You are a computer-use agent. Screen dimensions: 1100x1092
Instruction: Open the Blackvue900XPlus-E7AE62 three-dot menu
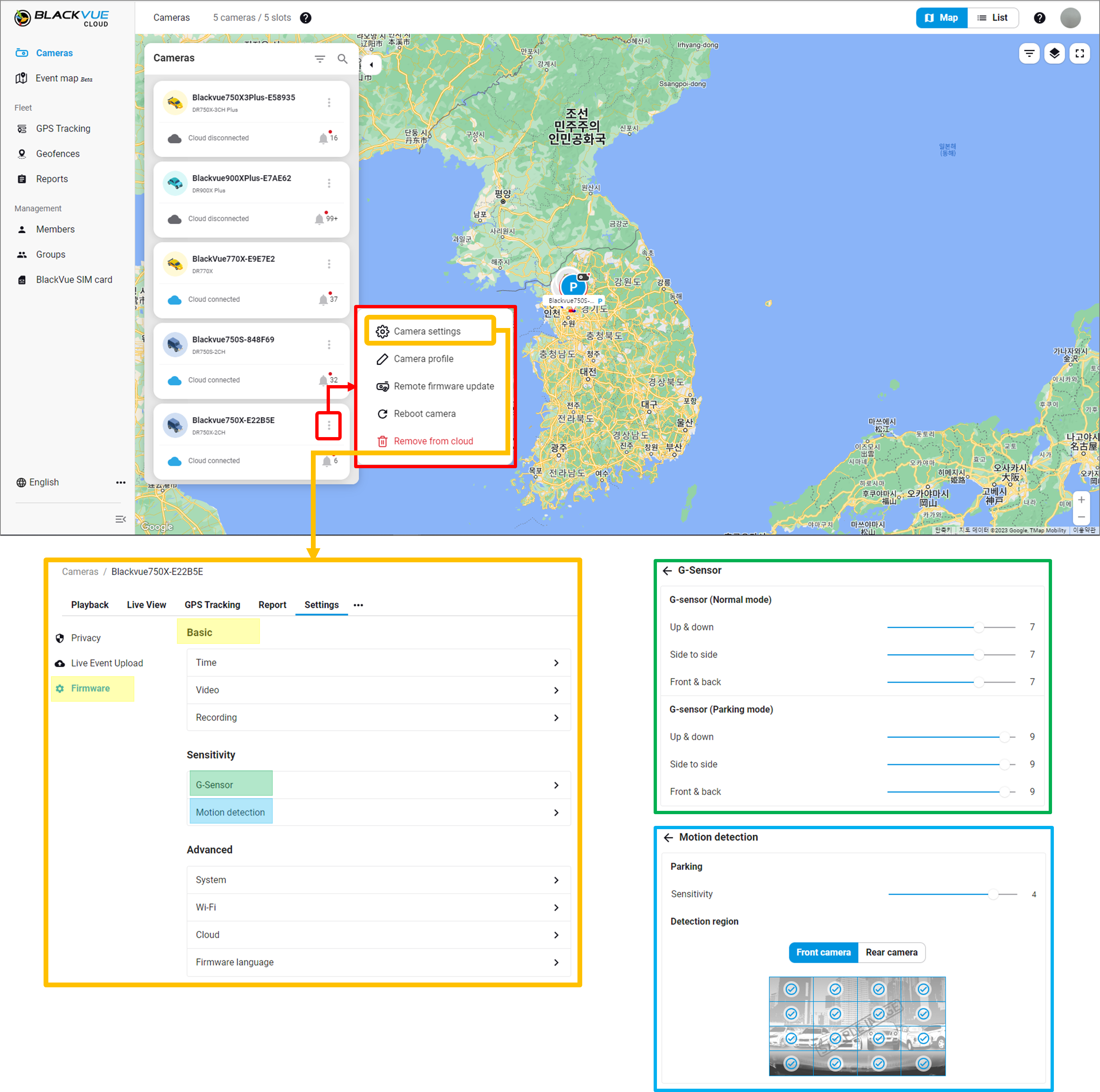click(x=328, y=183)
